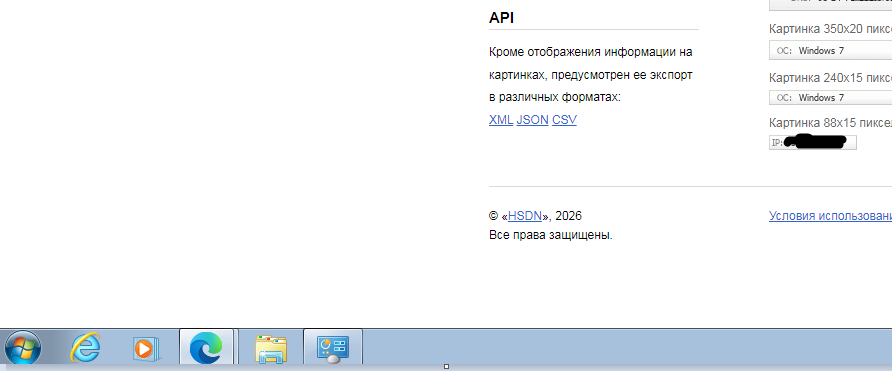Open the Windows Start menu orb
Viewport: 892px width, 371px height.
[23, 347]
